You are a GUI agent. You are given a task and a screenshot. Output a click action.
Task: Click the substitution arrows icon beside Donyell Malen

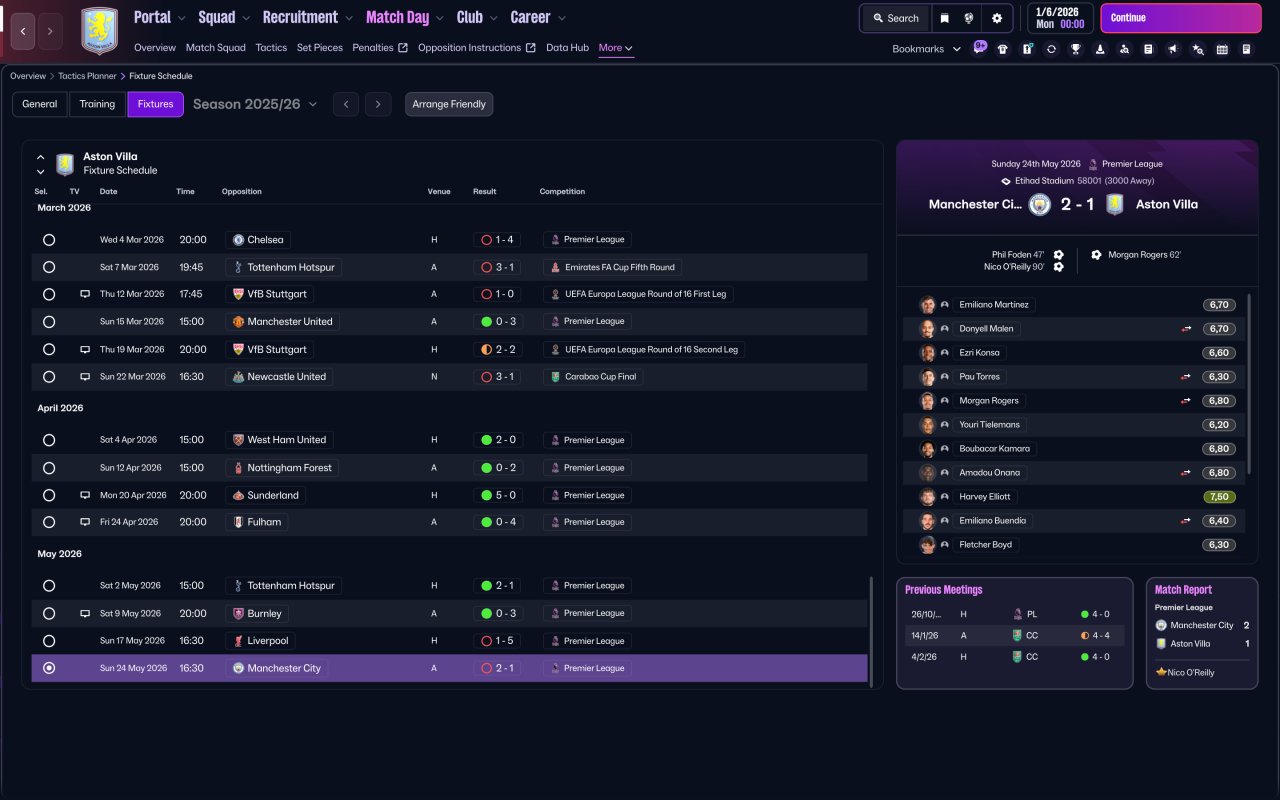point(1185,329)
